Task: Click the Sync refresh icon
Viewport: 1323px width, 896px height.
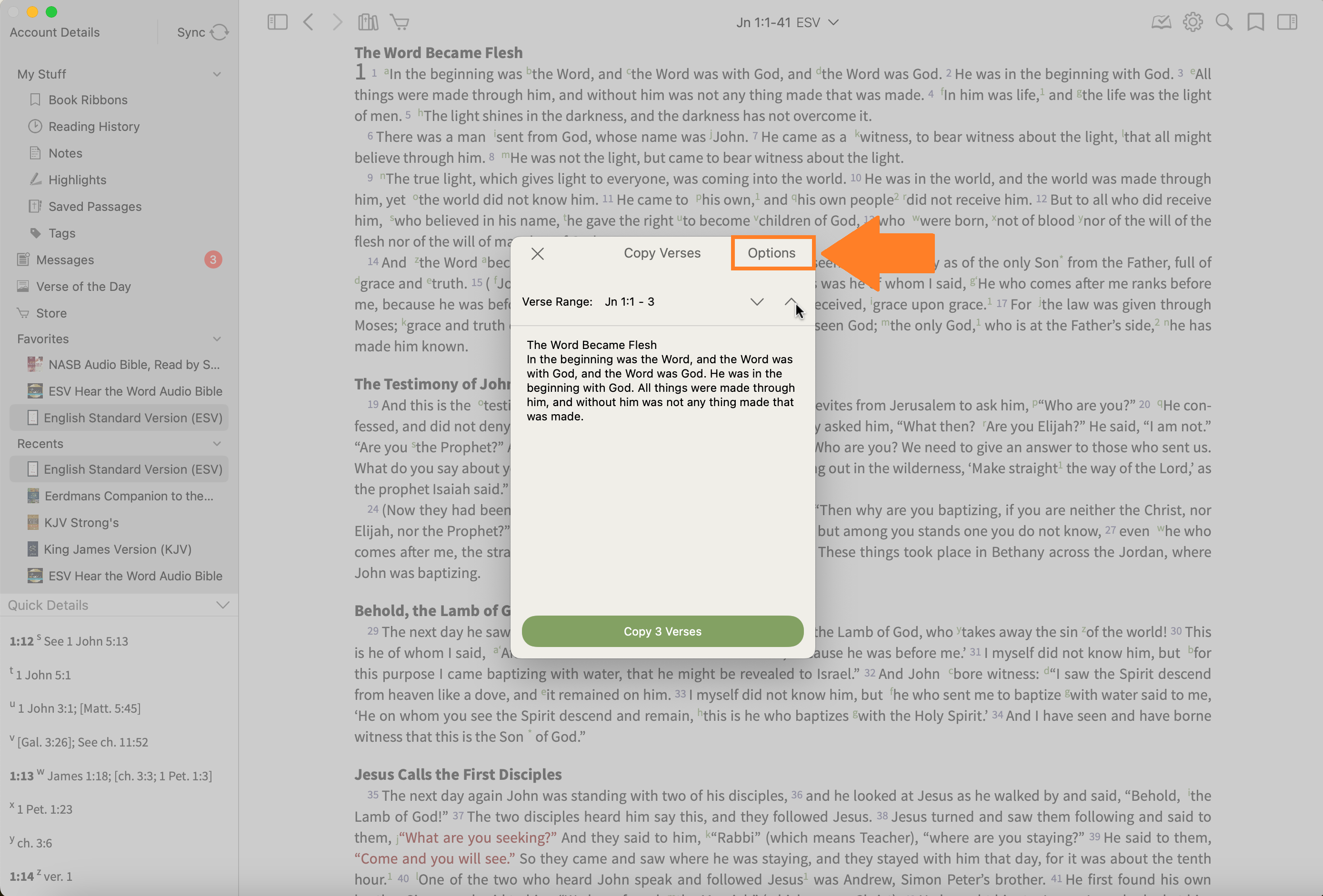Action: tap(219, 32)
